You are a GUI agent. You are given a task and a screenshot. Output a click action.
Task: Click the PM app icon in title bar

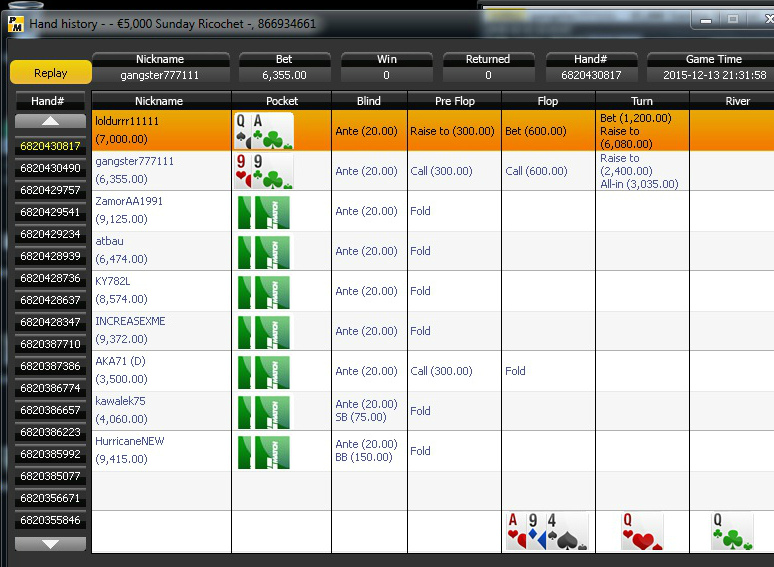point(16,24)
